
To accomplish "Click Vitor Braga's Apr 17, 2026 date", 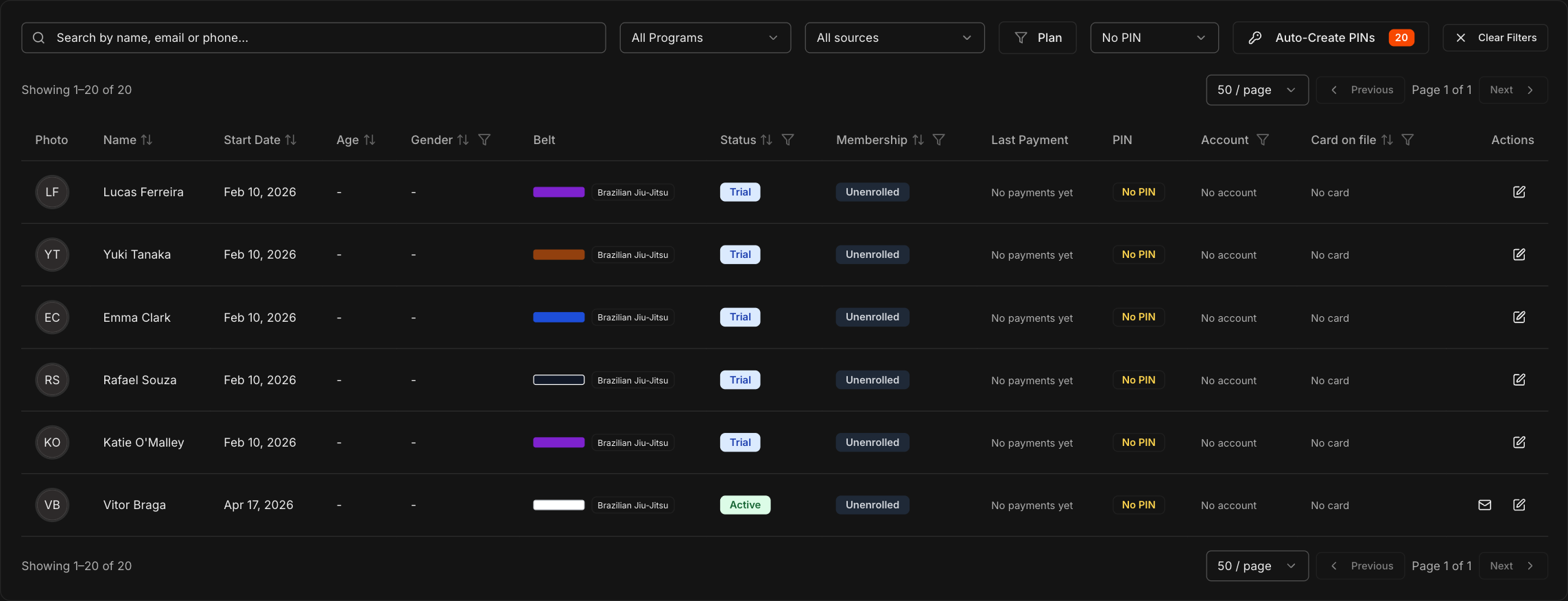I will point(259,505).
